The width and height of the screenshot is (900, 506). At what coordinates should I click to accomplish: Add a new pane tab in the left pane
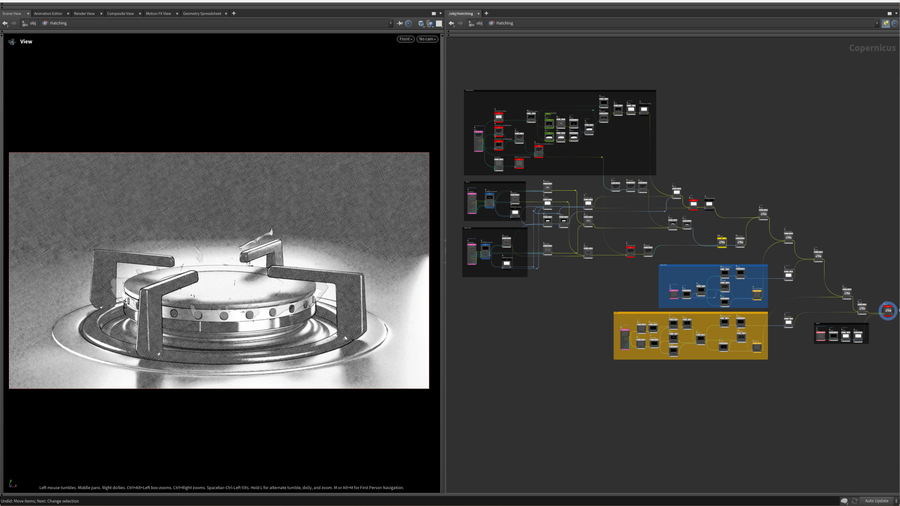point(234,13)
